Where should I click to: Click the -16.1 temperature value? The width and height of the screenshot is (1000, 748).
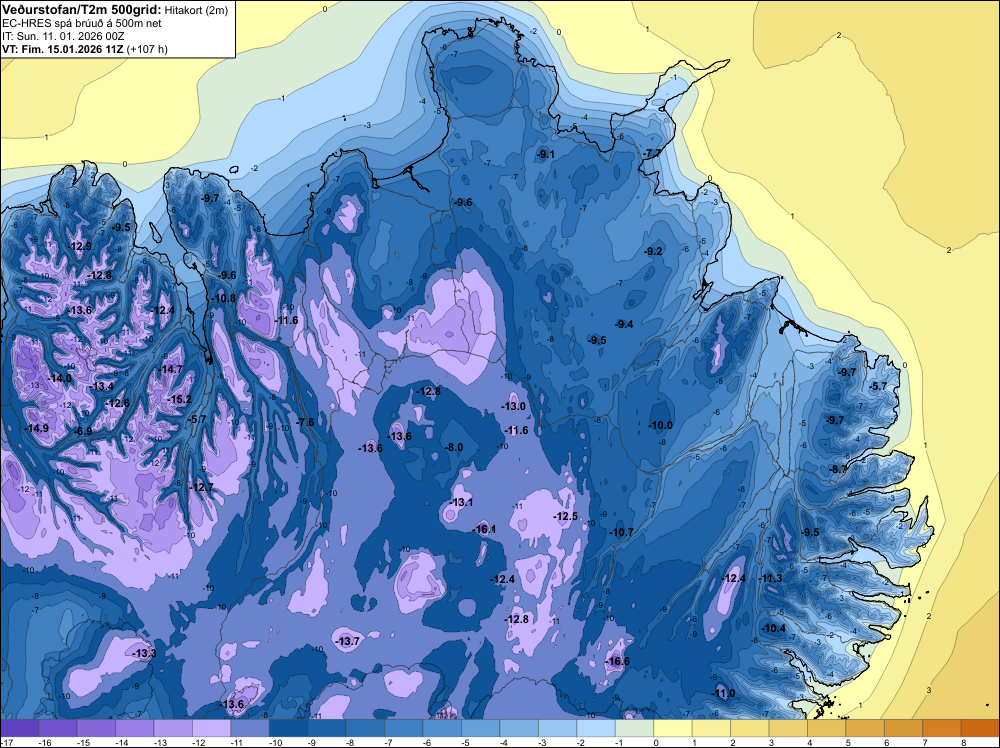coord(485,529)
